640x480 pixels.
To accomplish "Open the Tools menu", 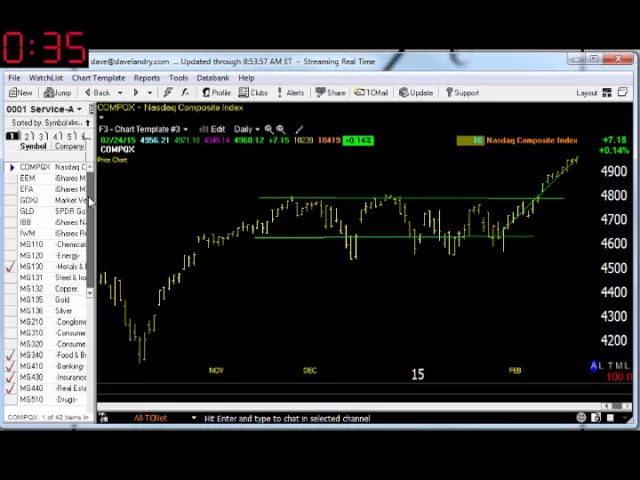I will 178,78.
